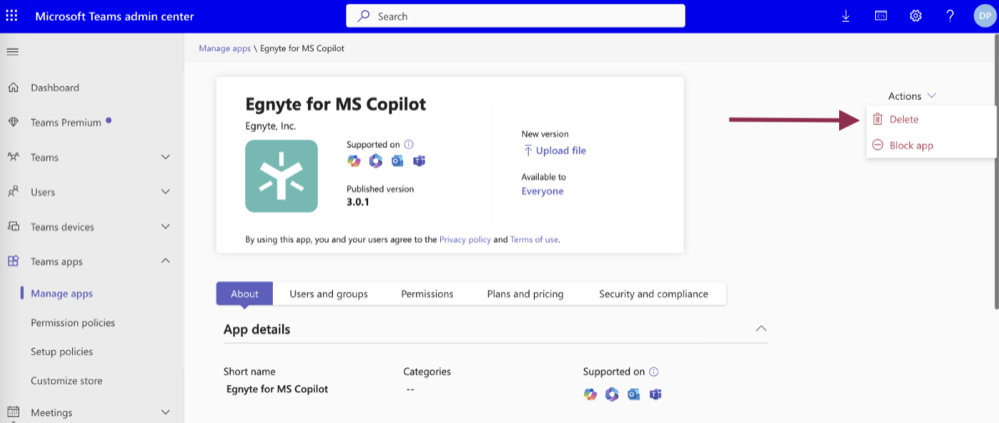The width and height of the screenshot is (999, 423).
Task: Expand the Teams devices section chevron
Action: point(166,227)
